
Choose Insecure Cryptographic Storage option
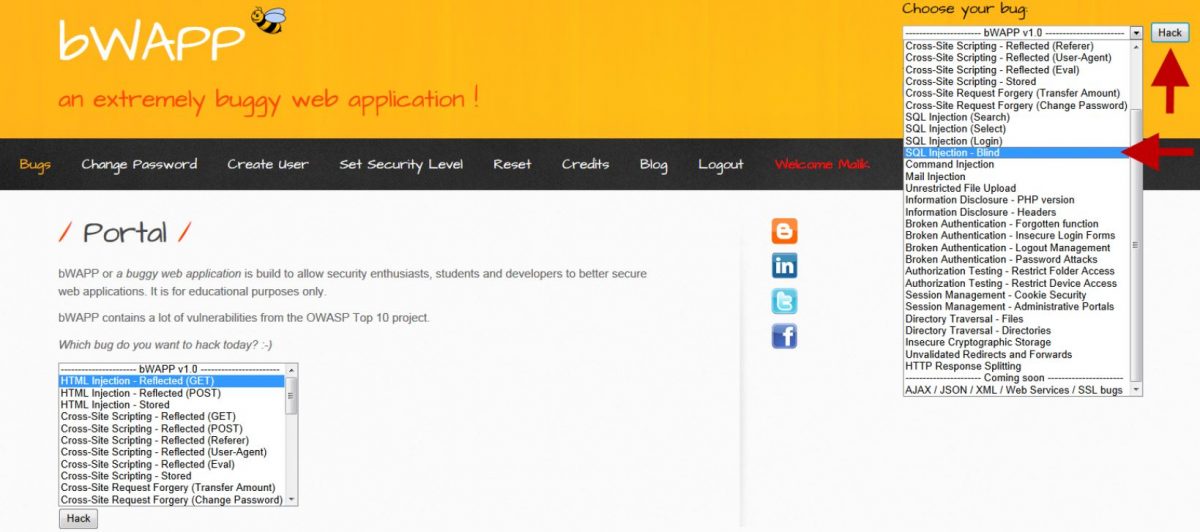pyautogui.click(x=1015, y=343)
